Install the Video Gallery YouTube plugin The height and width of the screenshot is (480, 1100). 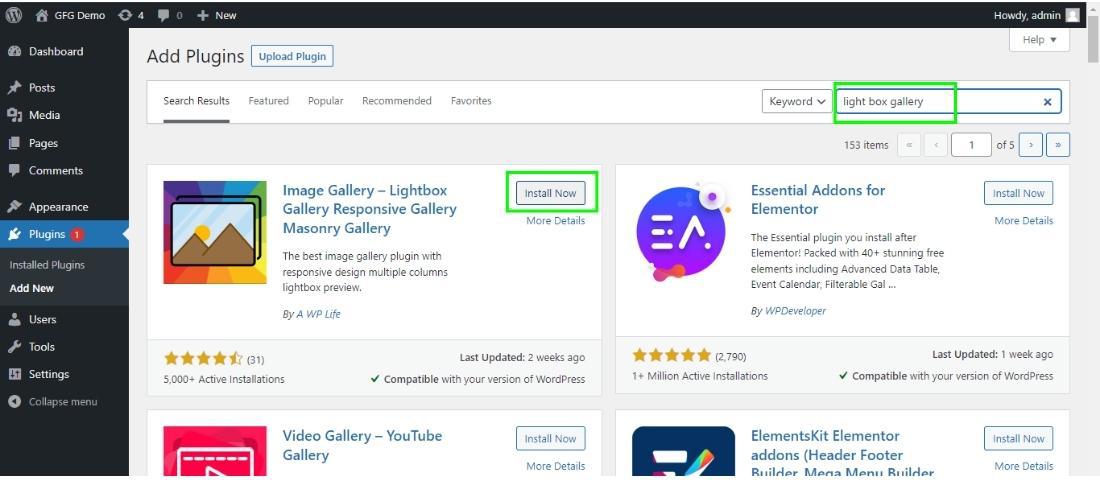tap(551, 439)
